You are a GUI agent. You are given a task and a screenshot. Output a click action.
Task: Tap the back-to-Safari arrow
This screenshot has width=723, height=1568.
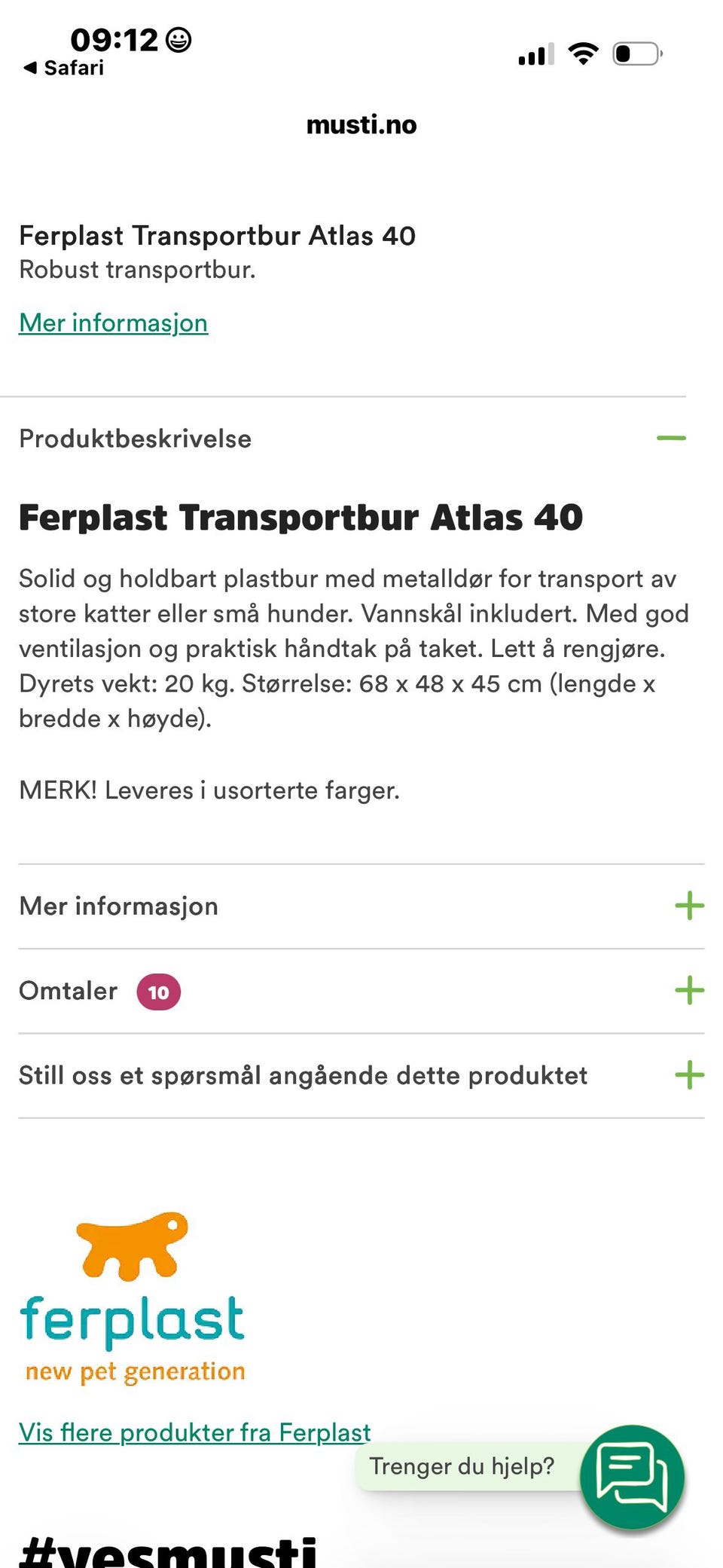30,68
